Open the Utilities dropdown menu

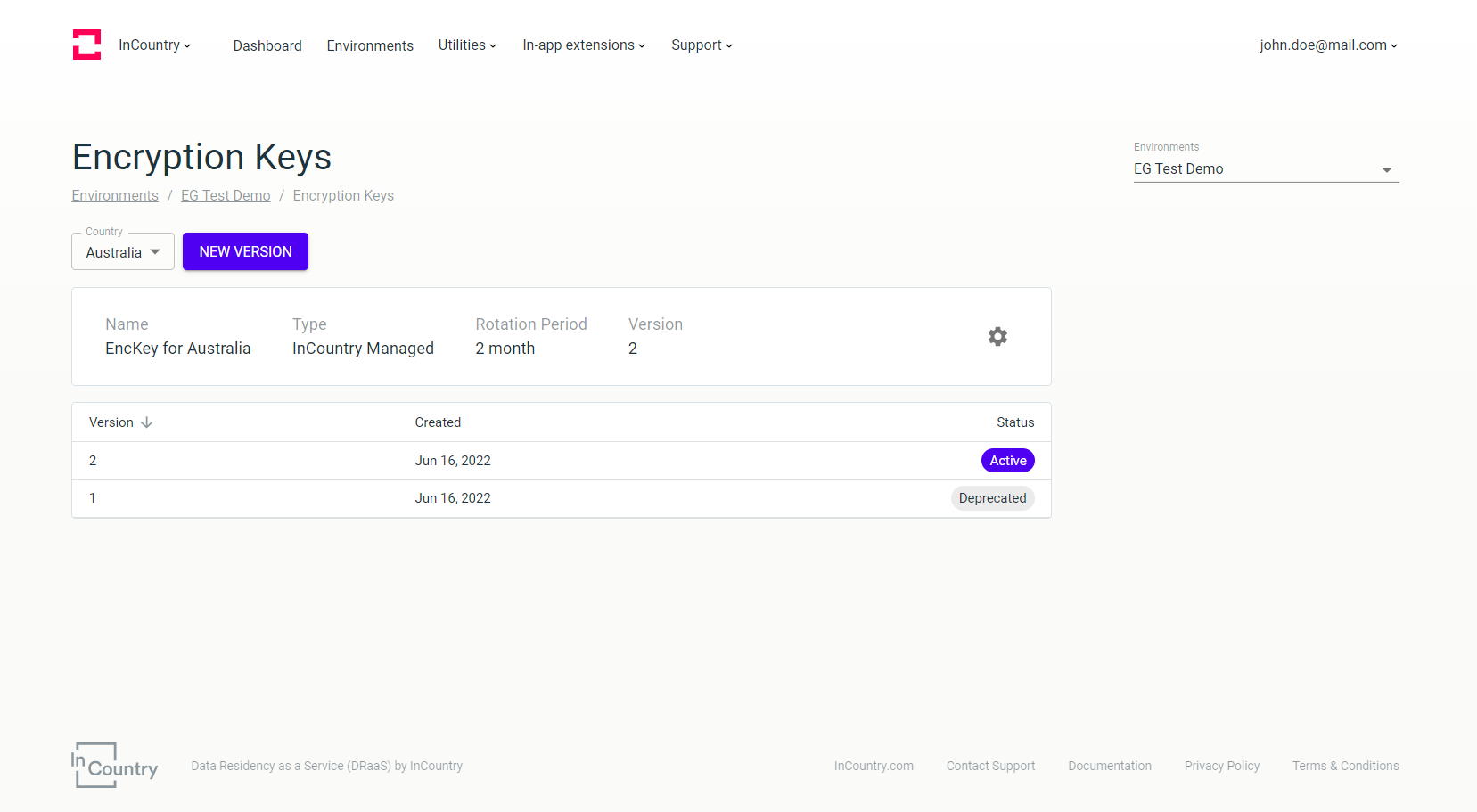point(467,45)
